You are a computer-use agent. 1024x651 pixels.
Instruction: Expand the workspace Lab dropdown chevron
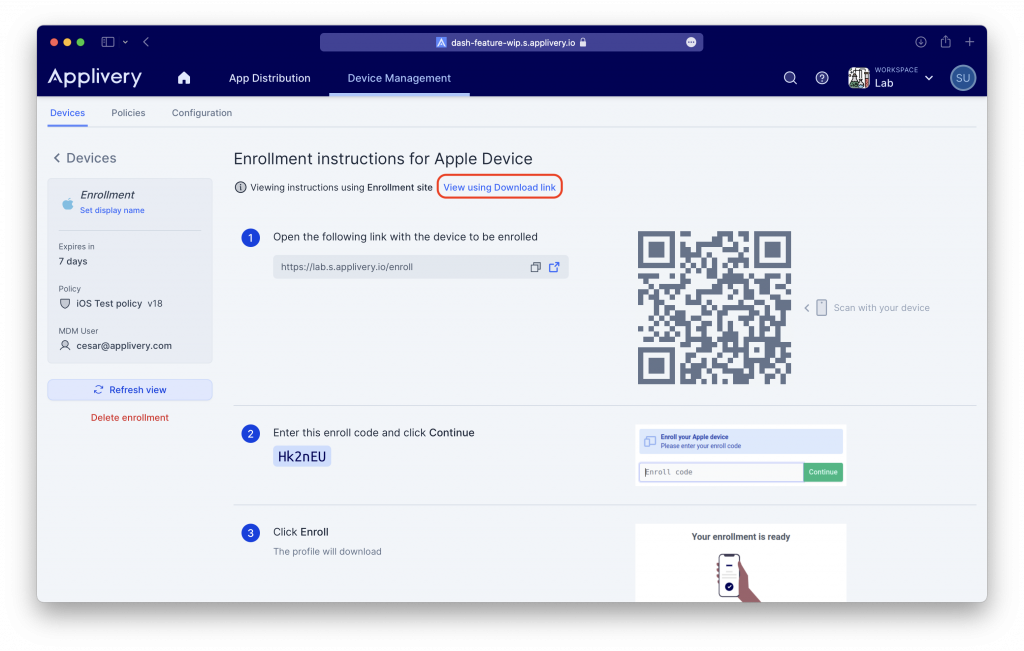pos(929,78)
